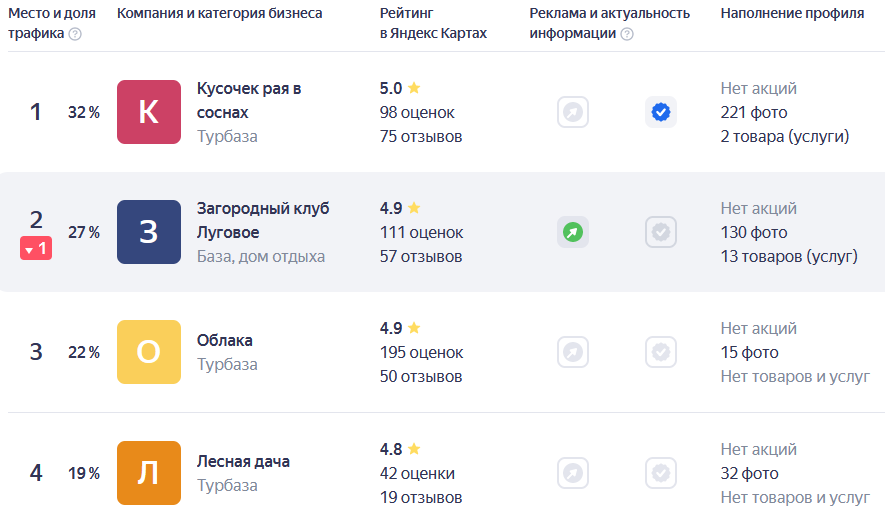Open "Загородный клуб Луговое" company link

(x=263, y=220)
